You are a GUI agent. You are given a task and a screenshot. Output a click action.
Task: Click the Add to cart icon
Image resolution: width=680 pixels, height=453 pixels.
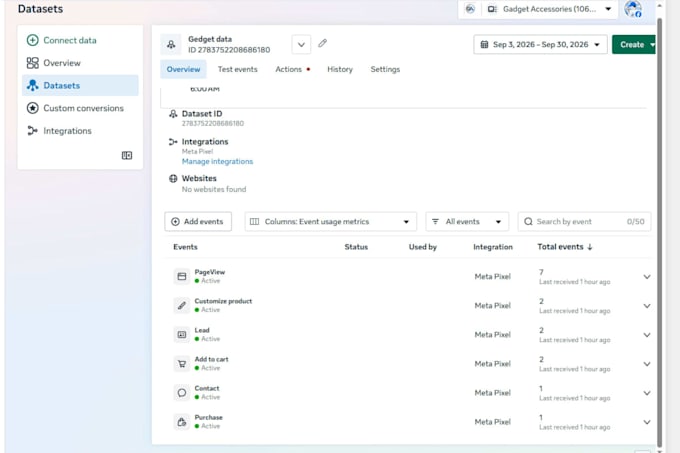coord(182,363)
